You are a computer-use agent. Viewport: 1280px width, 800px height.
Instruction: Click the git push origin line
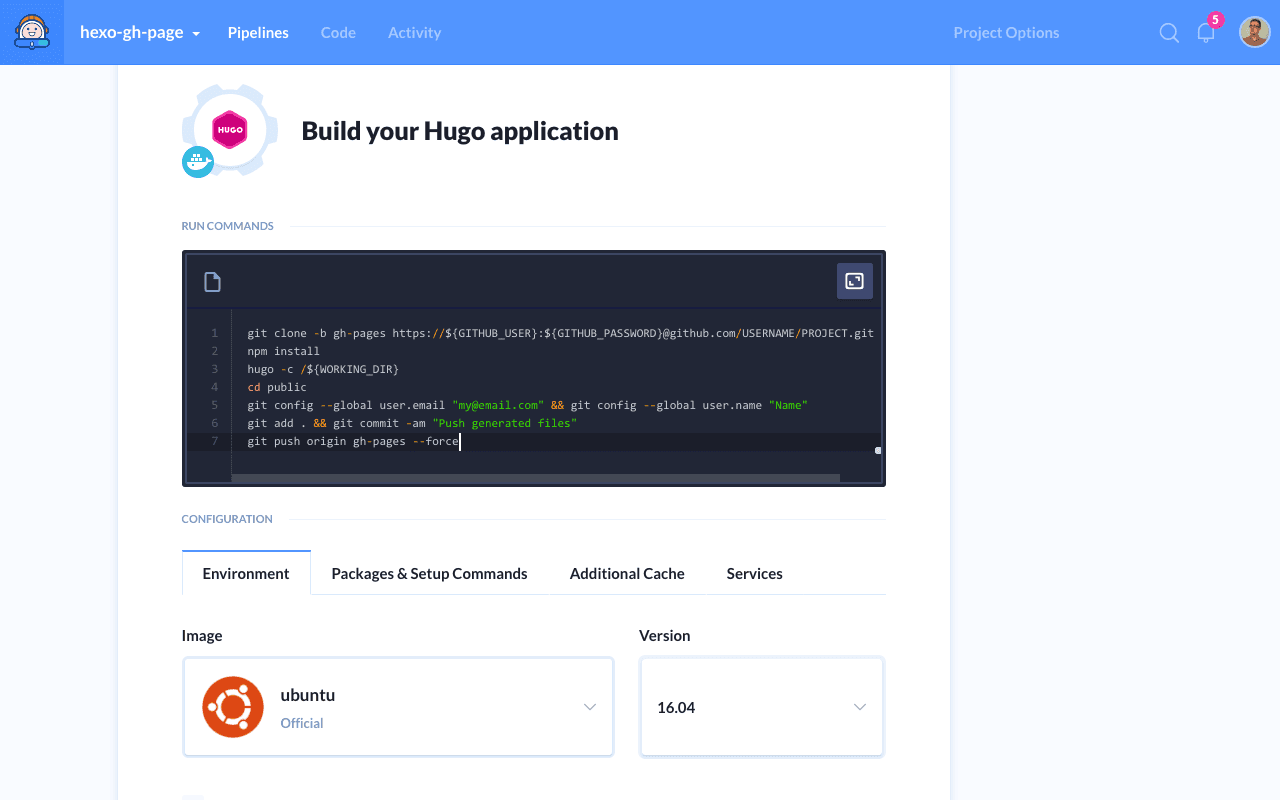coord(353,441)
